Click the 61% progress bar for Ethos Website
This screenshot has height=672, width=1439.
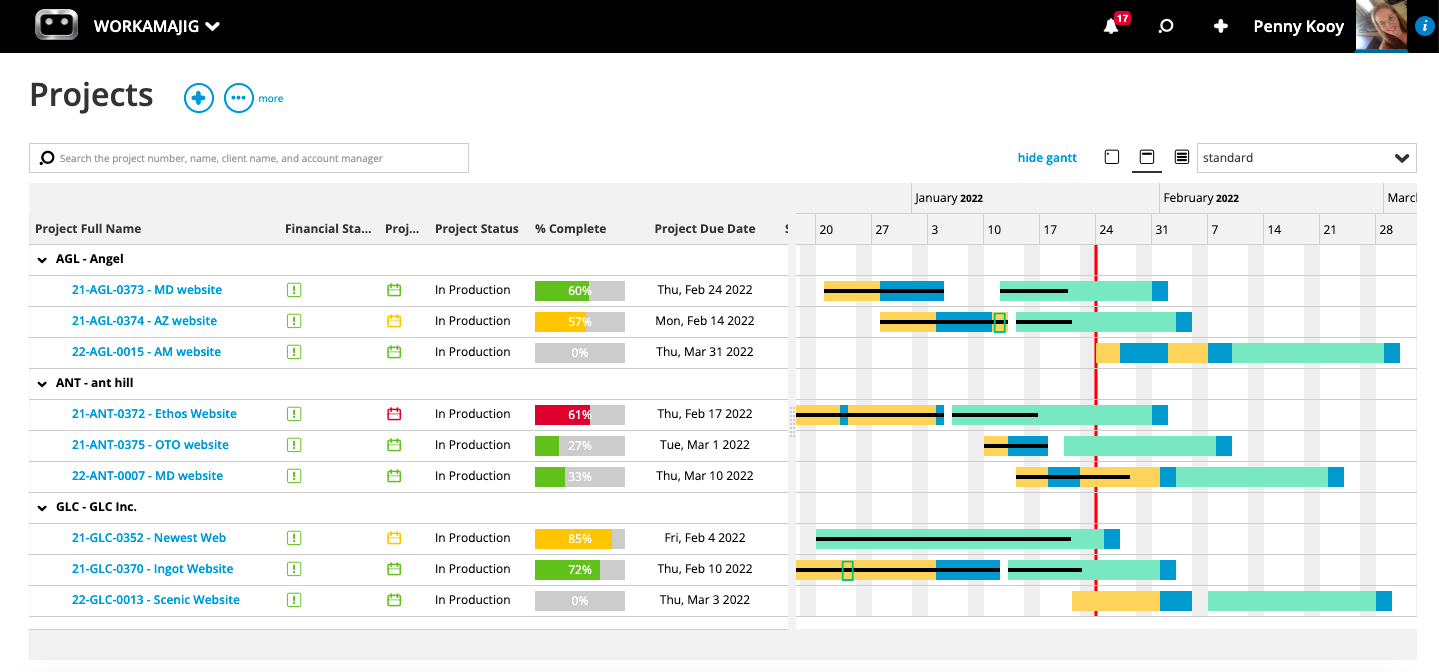pos(579,413)
